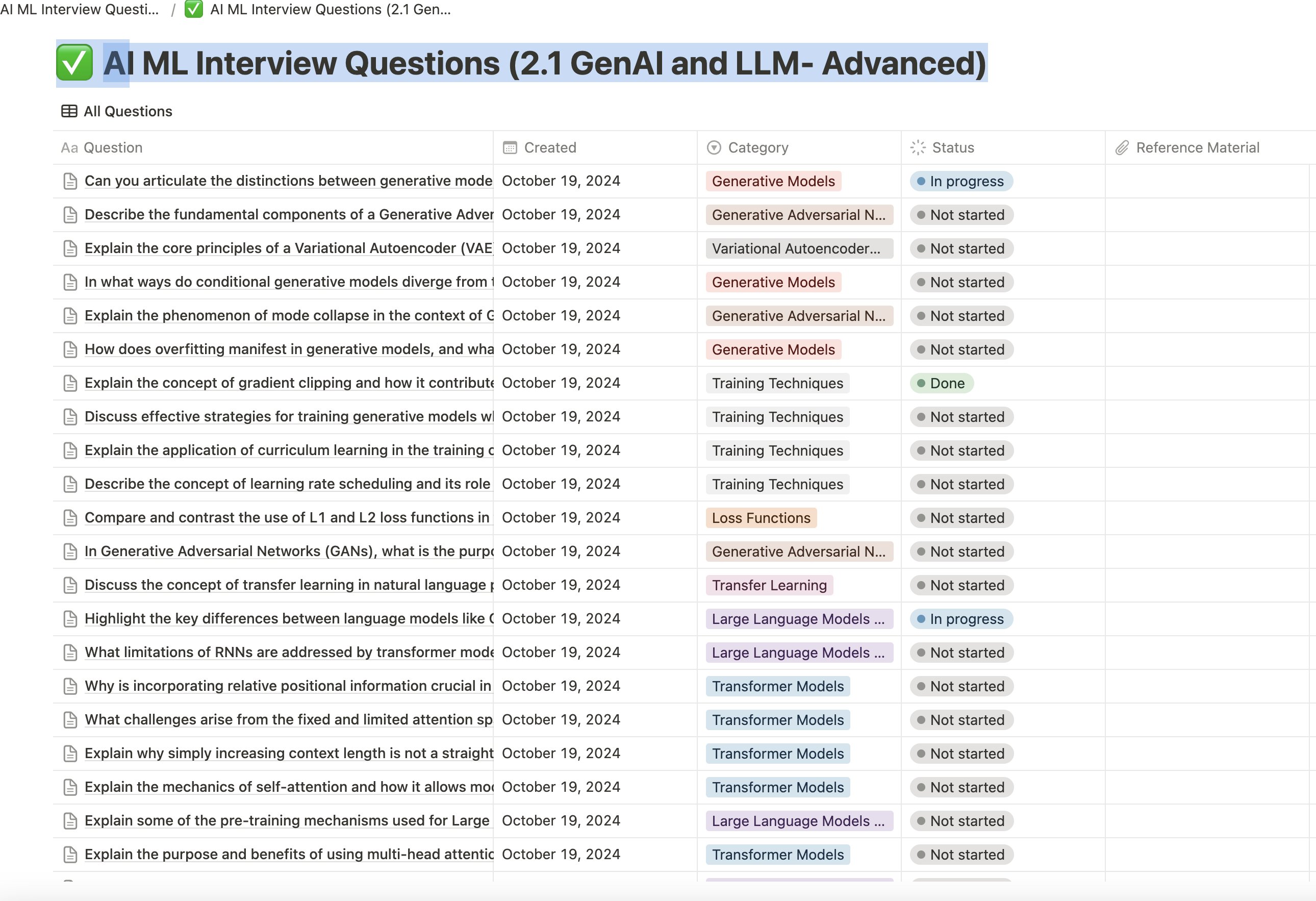Go to parent AI ML Interview Questi... breadcrumb

79,10
